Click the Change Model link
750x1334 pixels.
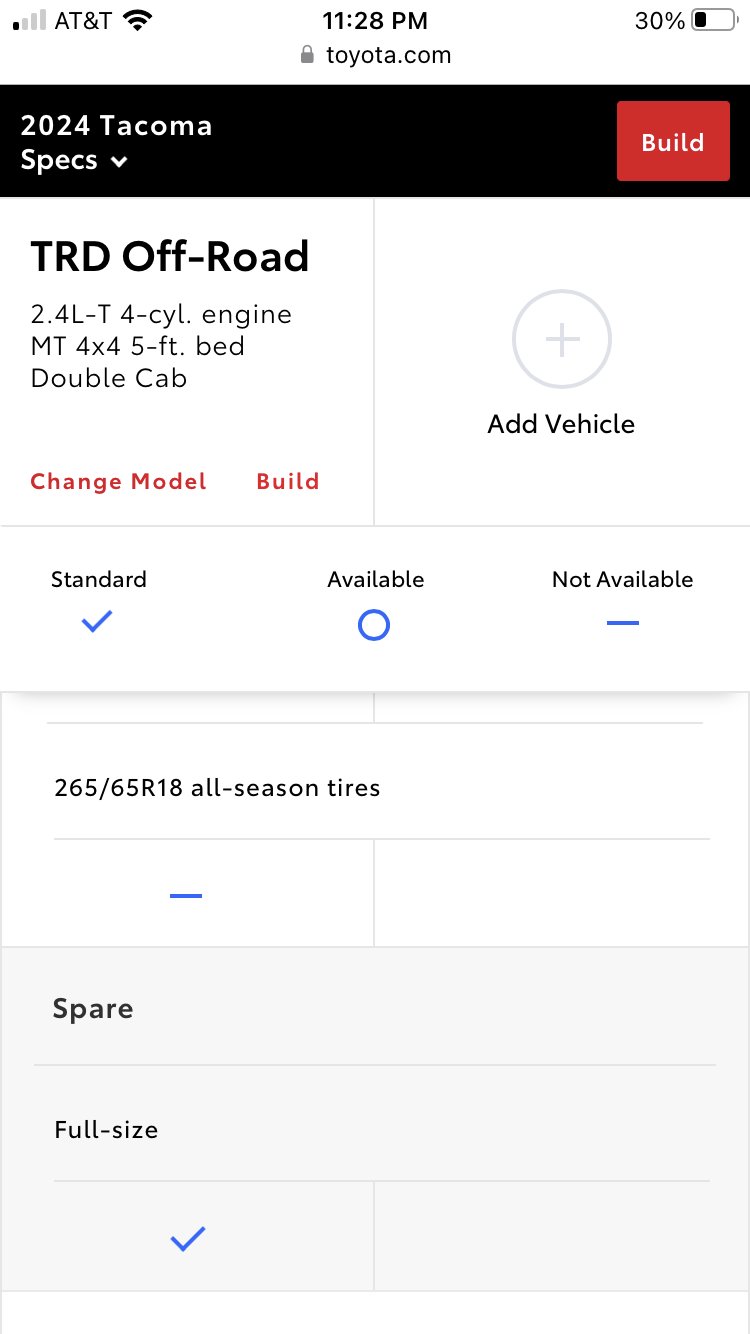coord(118,481)
